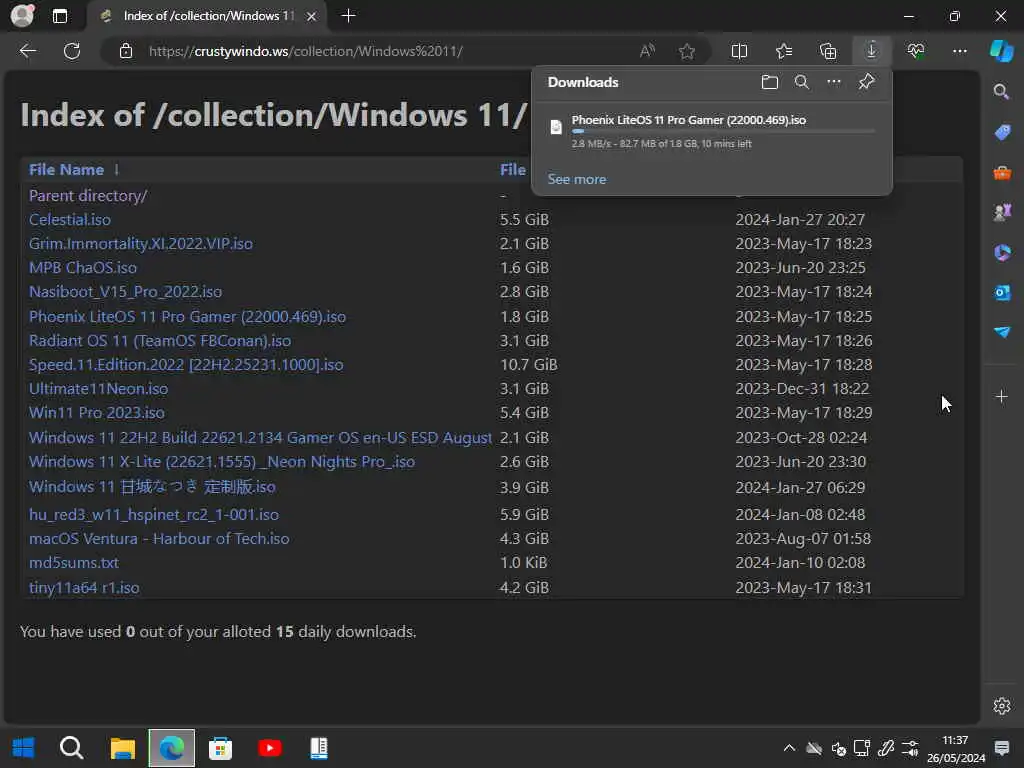Download Nasiboot_V15_Pro_2022.iso
The width and height of the screenshot is (1024, 768).
pyautogui.click(x=125, y=292)
